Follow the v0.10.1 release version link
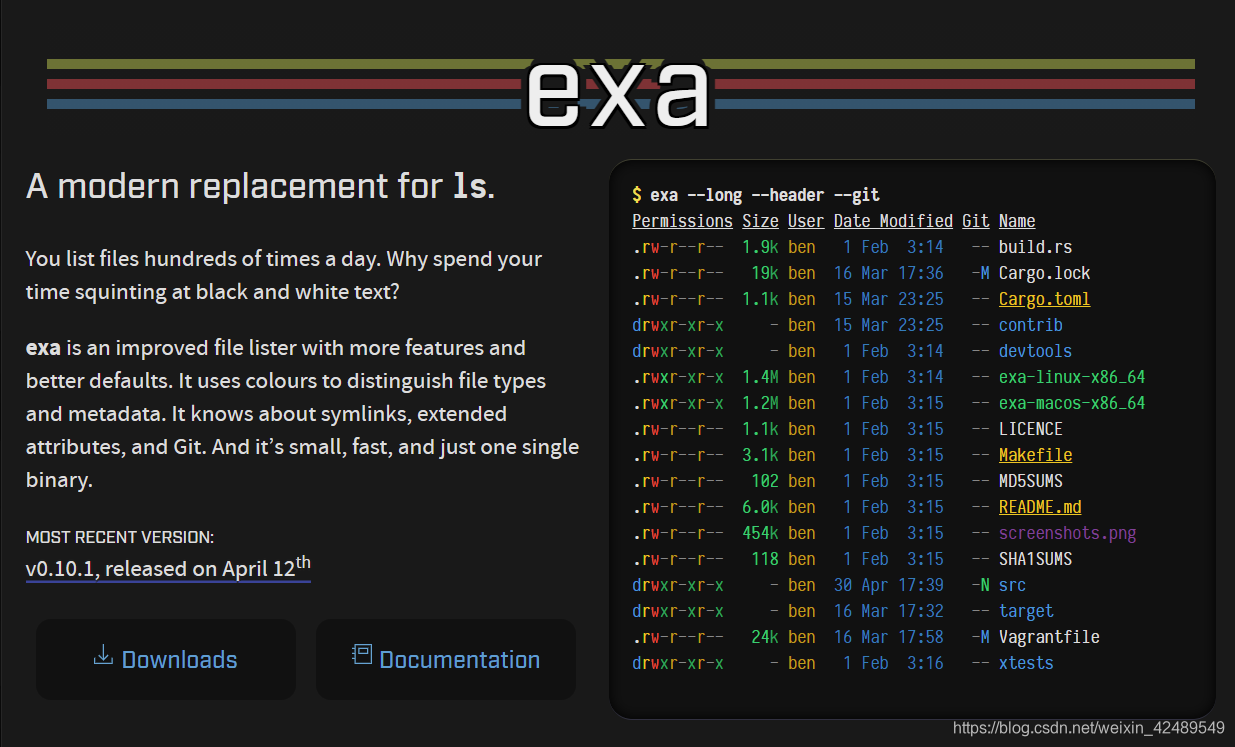The image size is (1235, 747). (x=168, y=567)
